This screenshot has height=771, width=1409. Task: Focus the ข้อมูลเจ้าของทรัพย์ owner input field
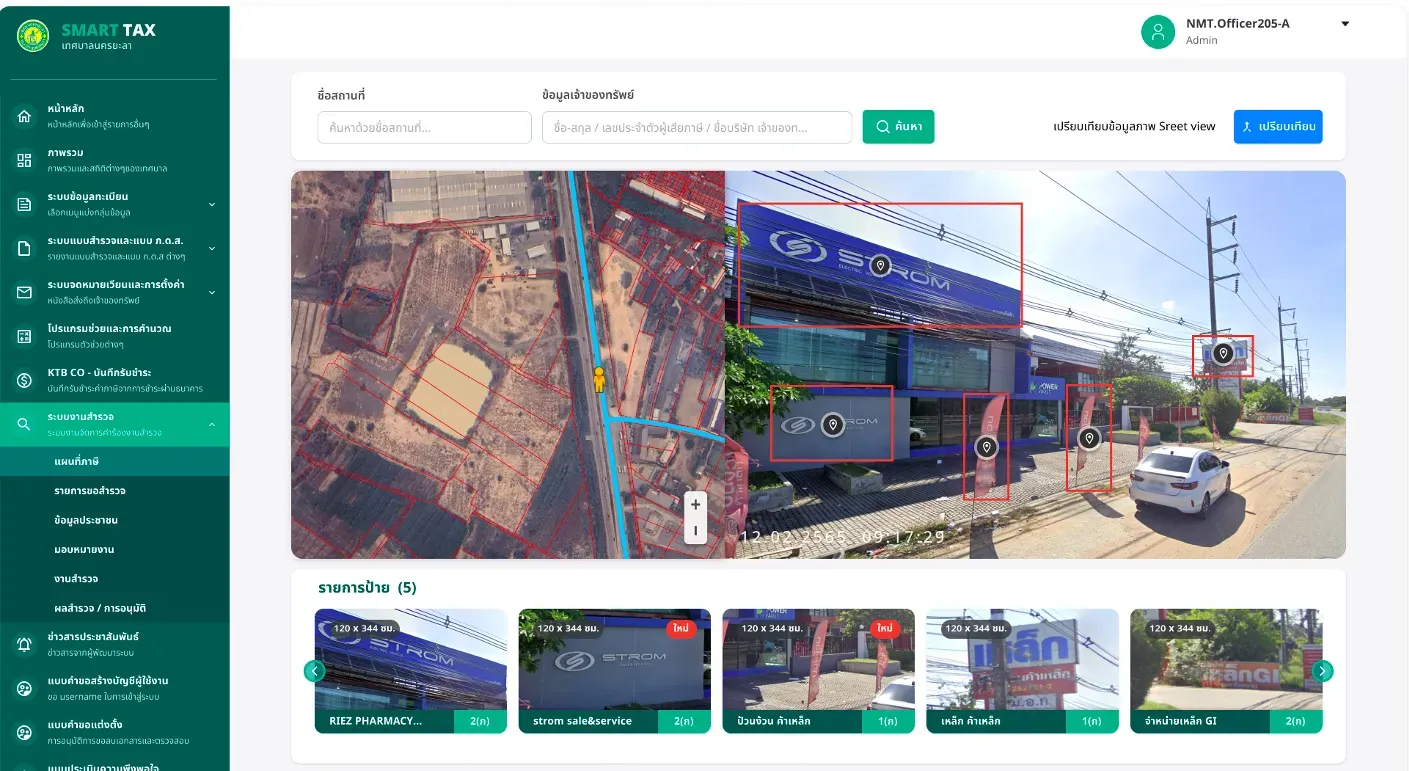[x=697, y=127]
